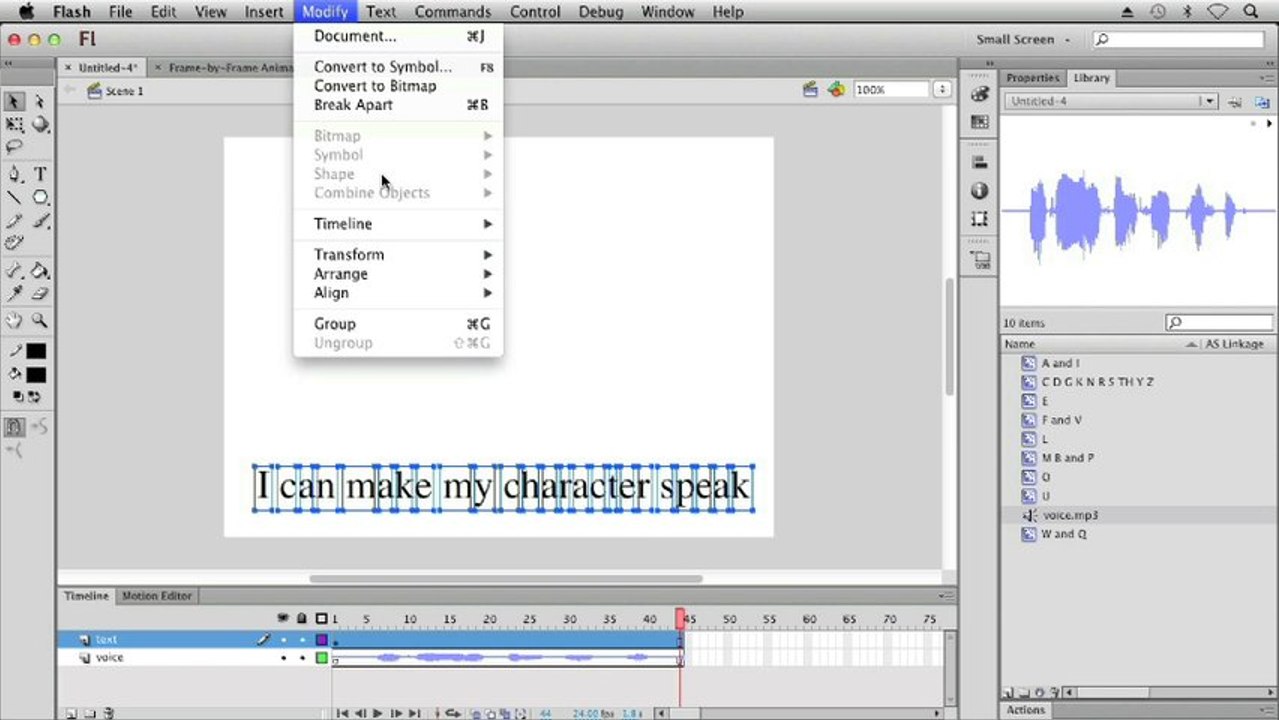
Task: Select the Hand tool
Action: tap(14, 321)
